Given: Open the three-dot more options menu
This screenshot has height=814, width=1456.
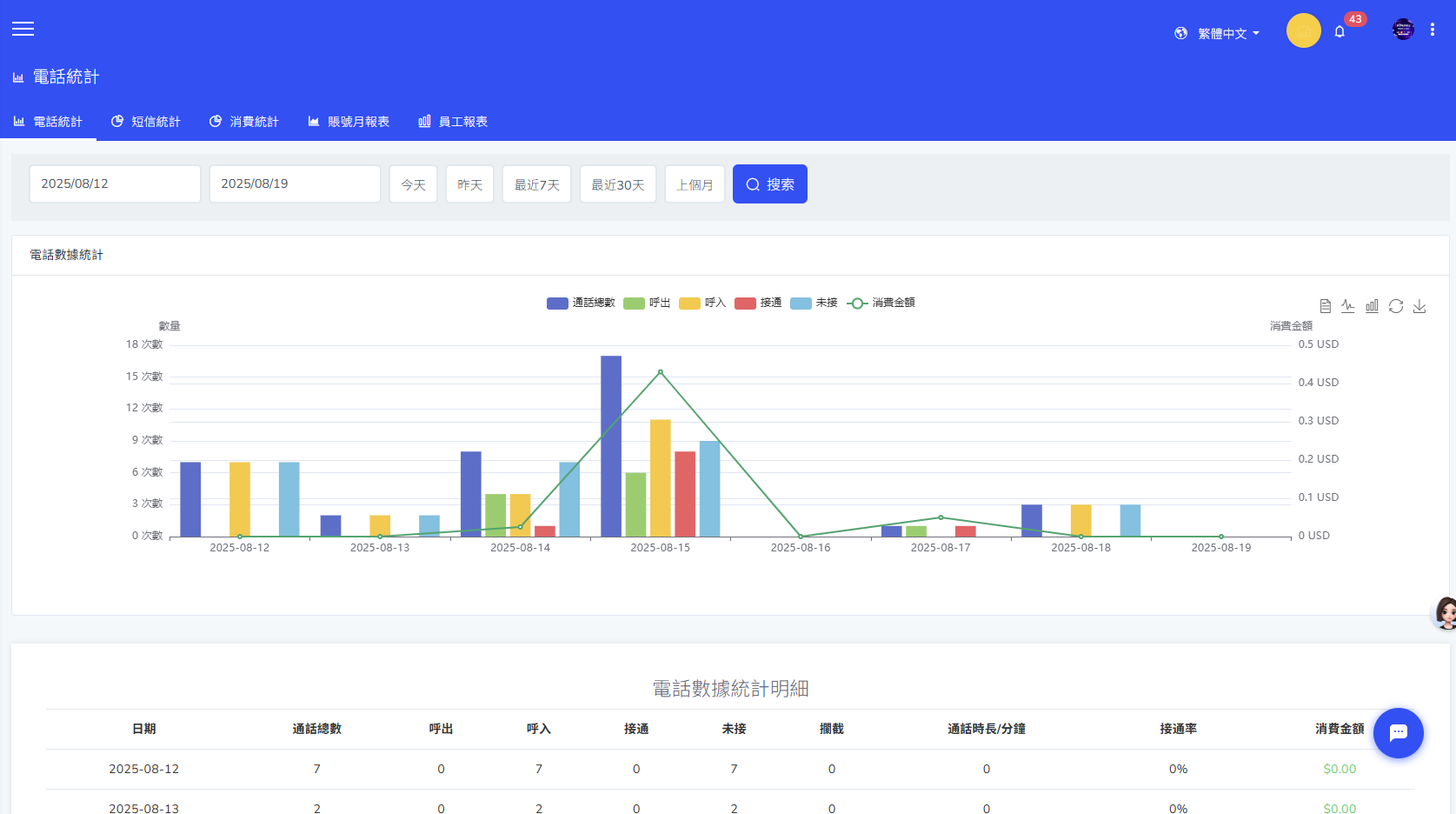Looking at the screenshot, I should (1433, 30).
